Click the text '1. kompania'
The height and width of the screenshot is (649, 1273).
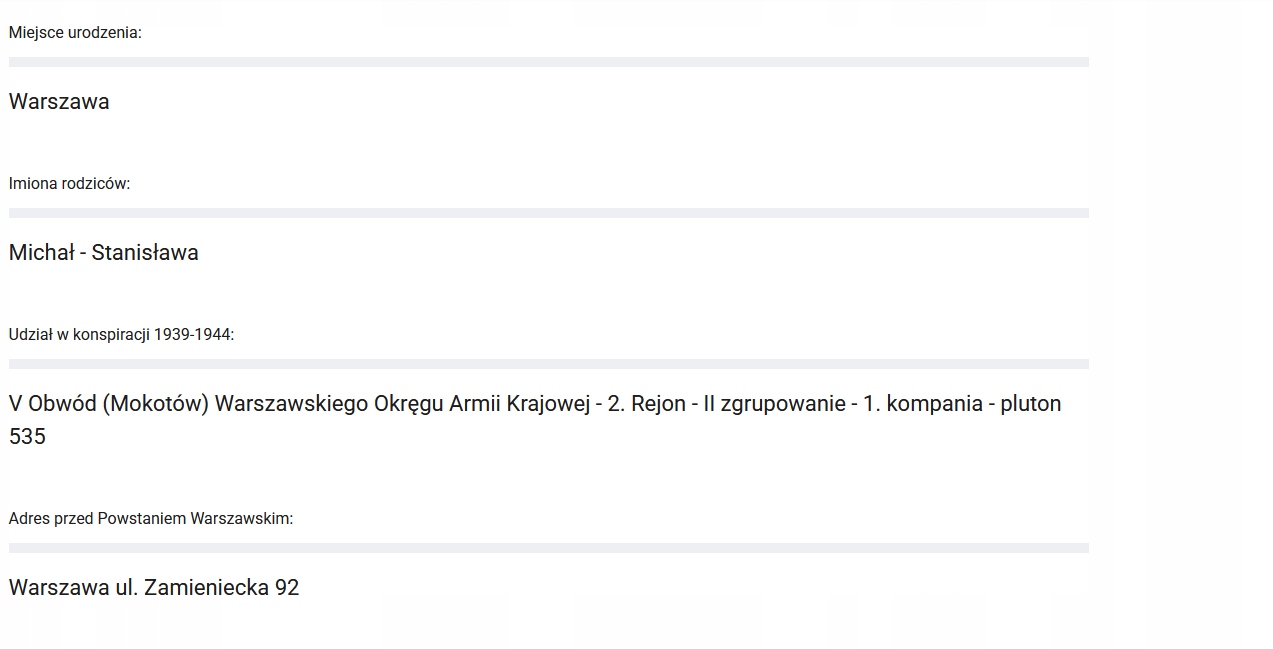[x=923, y=404]
